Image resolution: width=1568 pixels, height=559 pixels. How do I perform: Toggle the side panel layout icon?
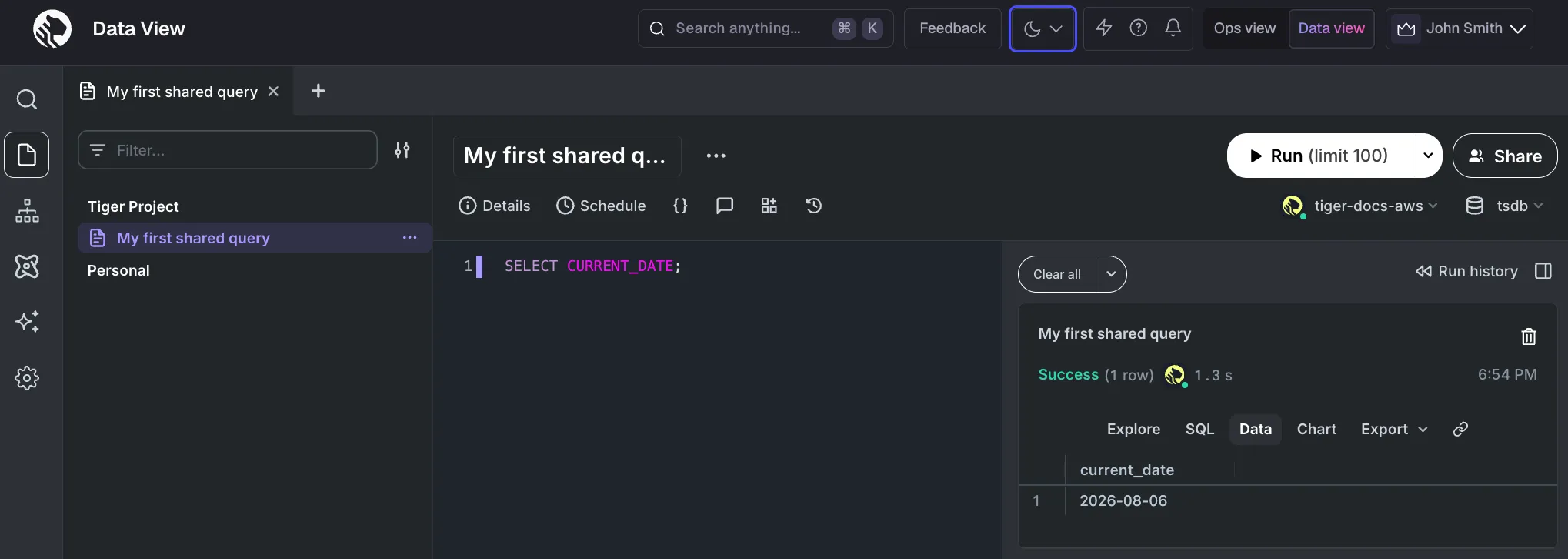1543,271
